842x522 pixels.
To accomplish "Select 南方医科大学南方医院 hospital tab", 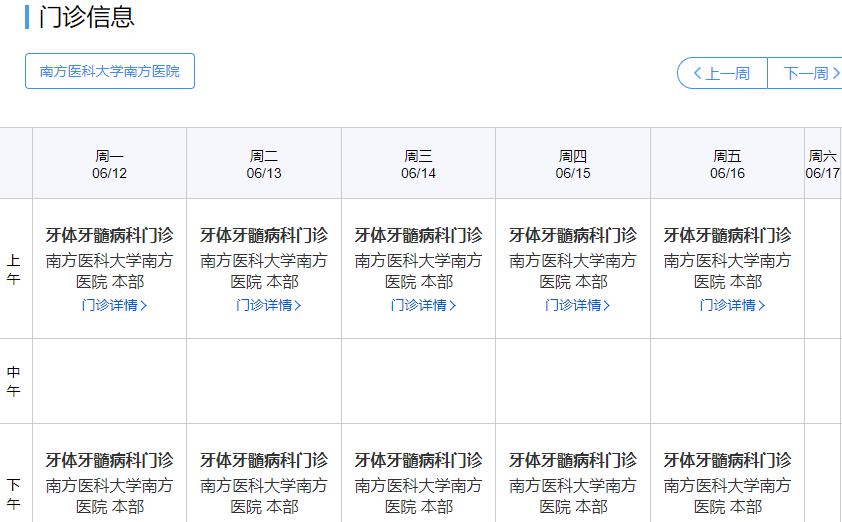I will coord(110,72).
